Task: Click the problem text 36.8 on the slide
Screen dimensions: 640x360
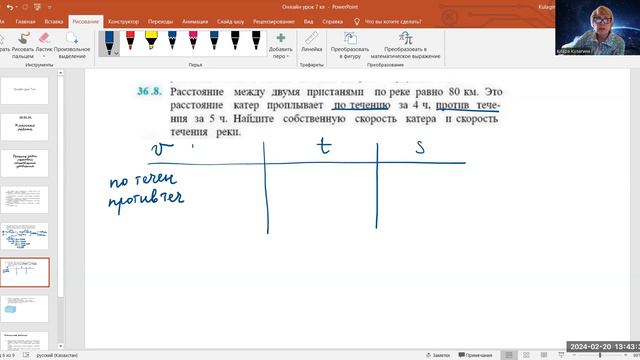Action: [x=320, y=111]
